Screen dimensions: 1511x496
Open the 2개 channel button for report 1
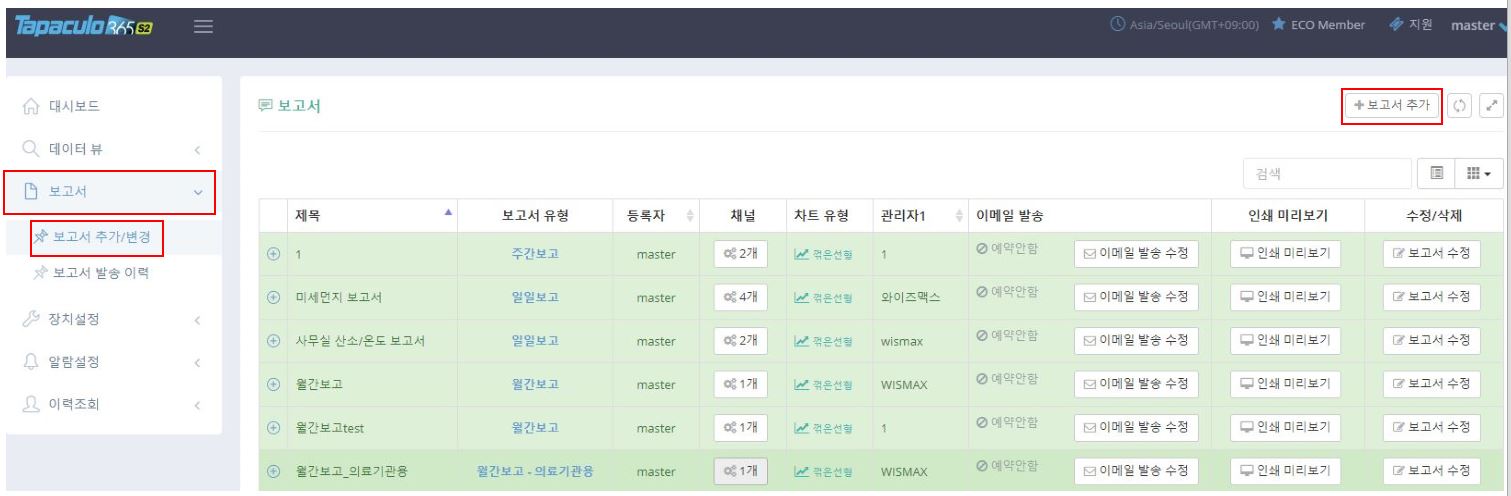pyautogui.click(x=741, y=254)
